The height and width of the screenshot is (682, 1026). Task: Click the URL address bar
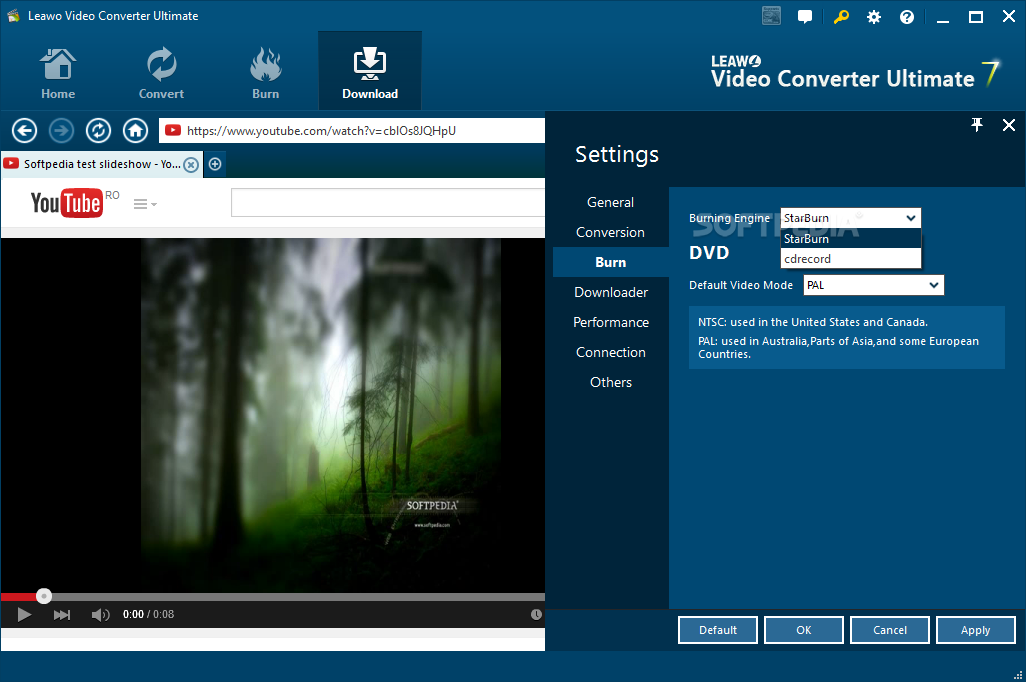tap(352, 130)
